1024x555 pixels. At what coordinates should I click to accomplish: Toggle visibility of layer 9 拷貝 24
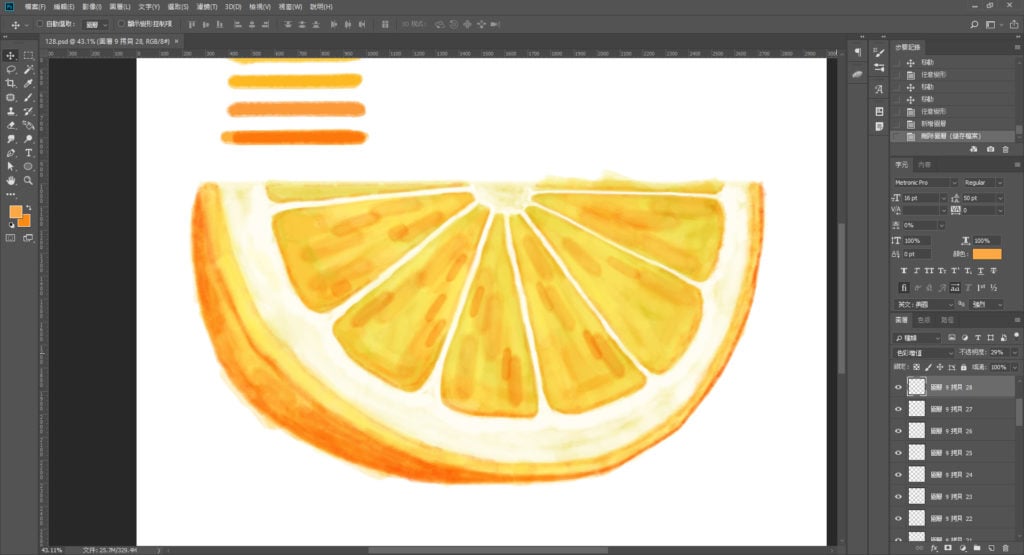(898, 474)
